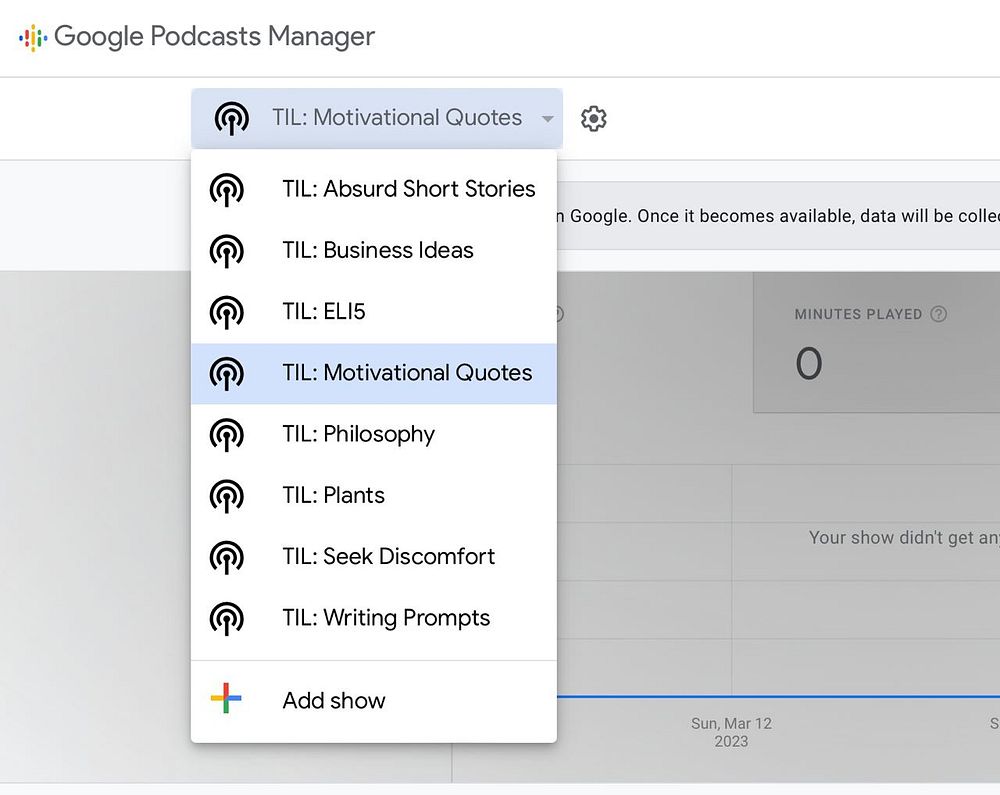
Task: Click help icon next to Minutes Played
Action: [x=938, y=314]
